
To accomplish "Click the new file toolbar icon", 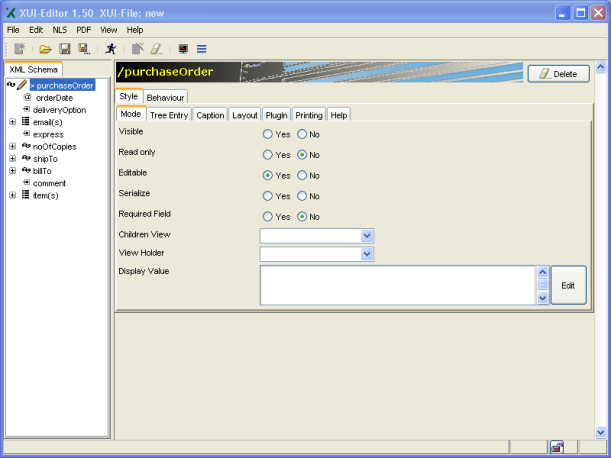I will 19,48.
